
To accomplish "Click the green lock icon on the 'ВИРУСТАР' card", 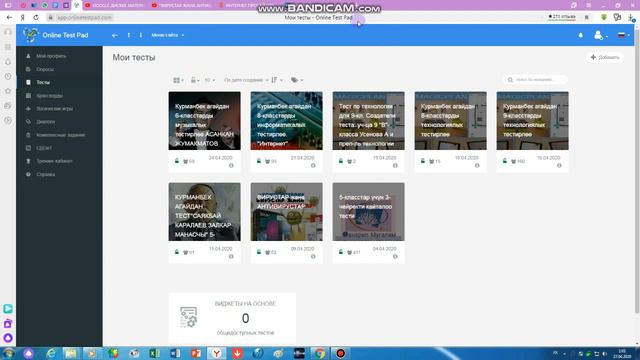I will coord(259,252).
